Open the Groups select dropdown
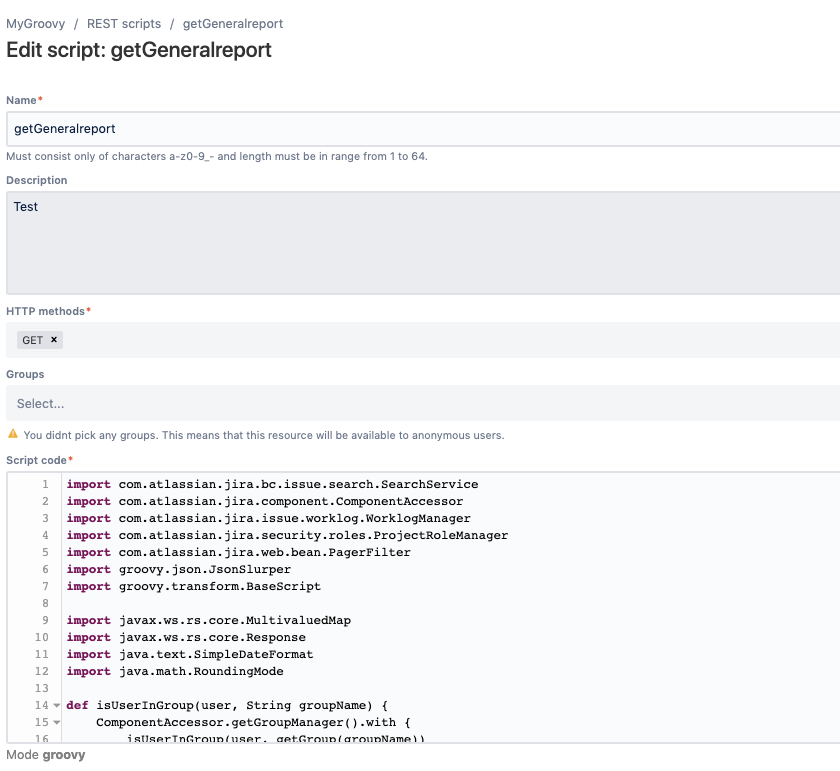The image size is (840, 771). 423,403
